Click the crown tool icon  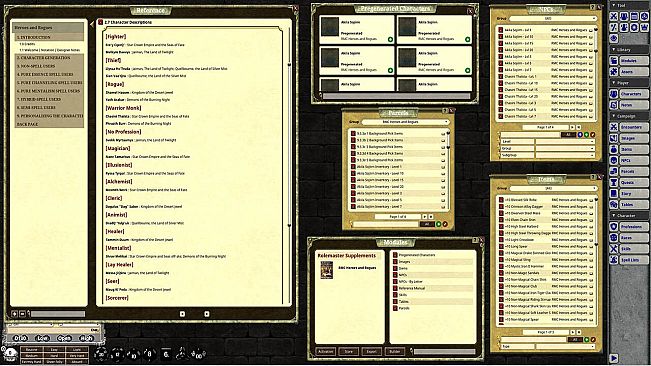[644, 27]
